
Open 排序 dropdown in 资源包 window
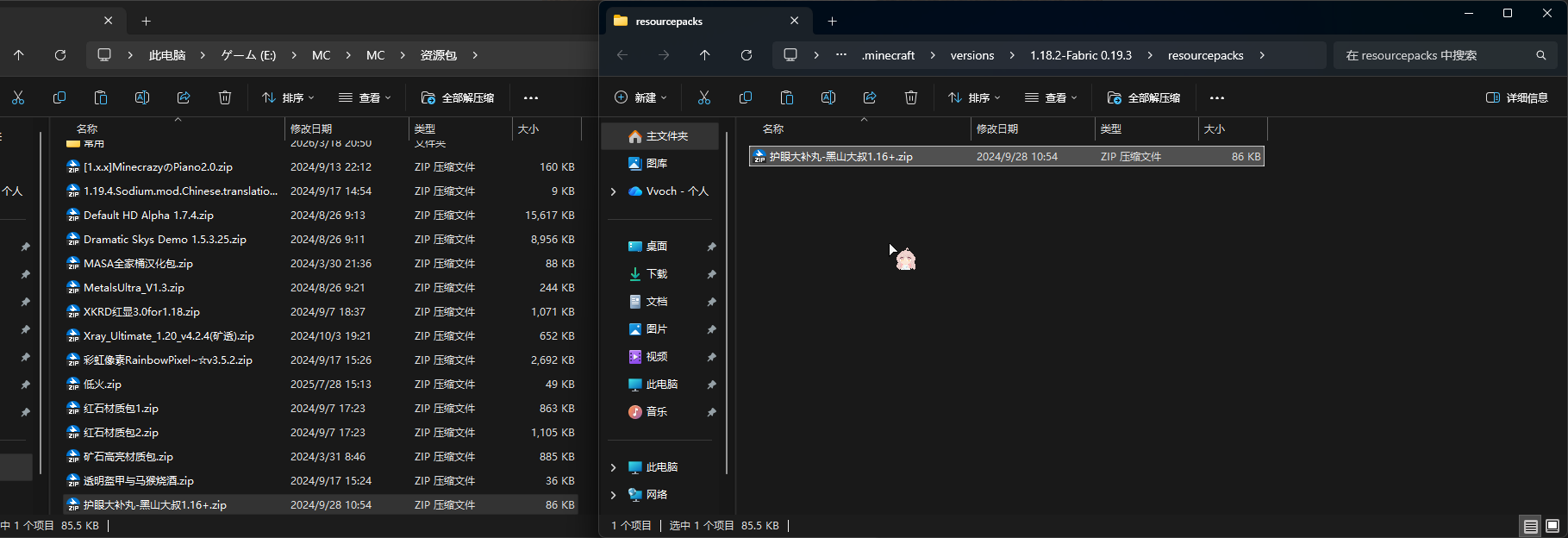coord(288,97)
